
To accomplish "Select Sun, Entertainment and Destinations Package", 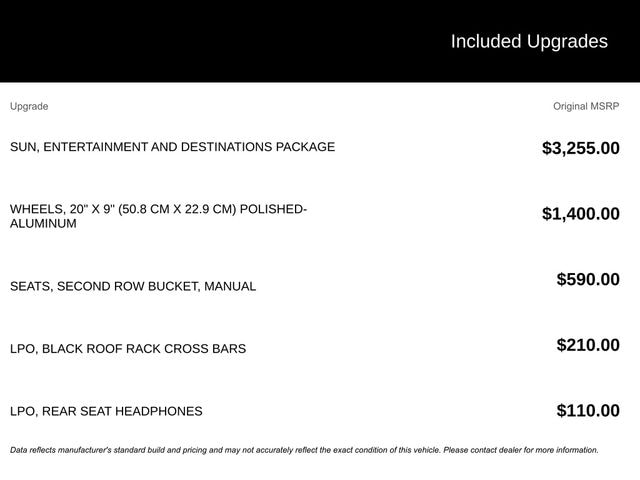I will 172,147.
